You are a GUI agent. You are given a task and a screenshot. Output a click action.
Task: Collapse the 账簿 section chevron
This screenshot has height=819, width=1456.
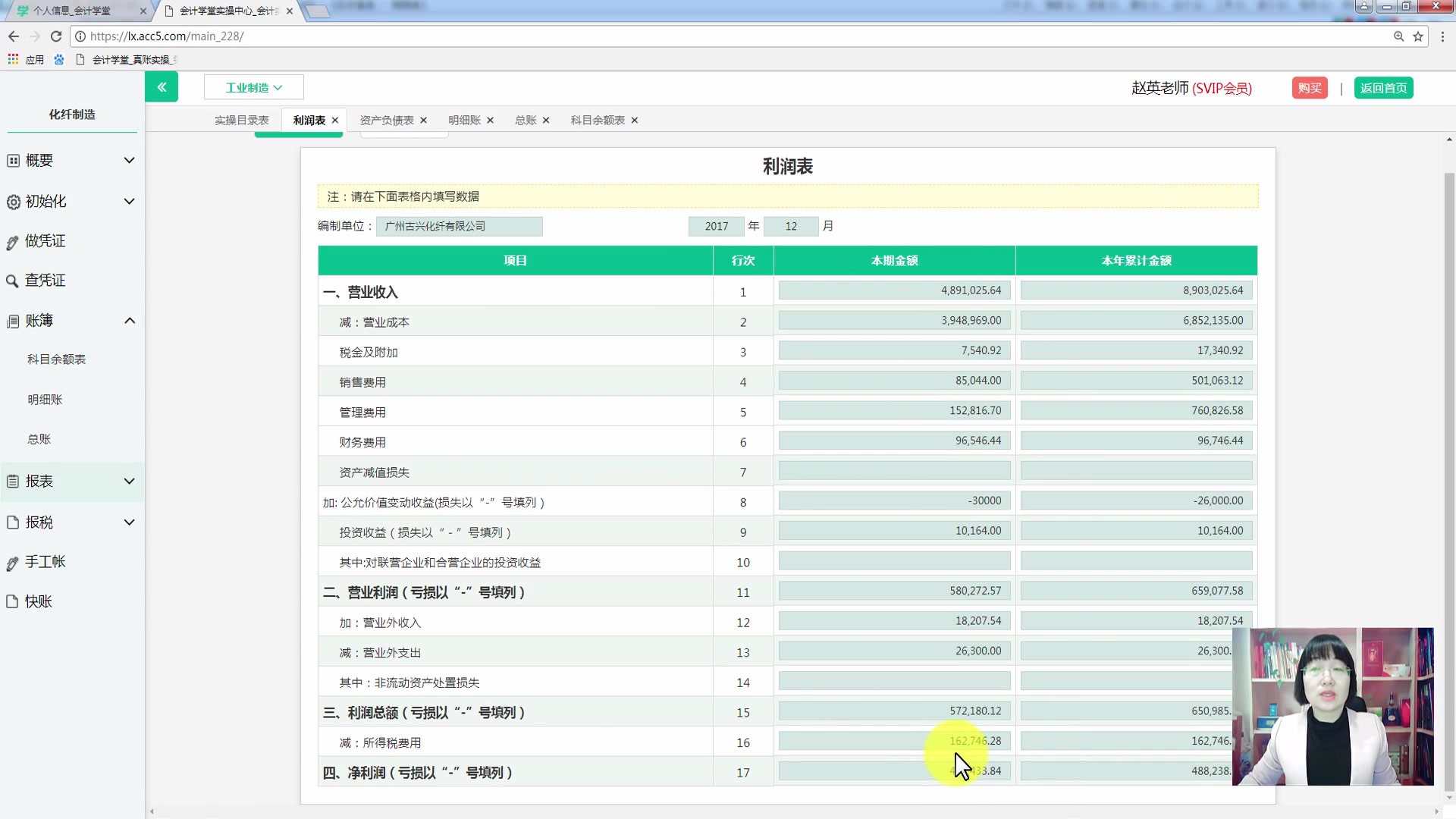click(129, 320)
